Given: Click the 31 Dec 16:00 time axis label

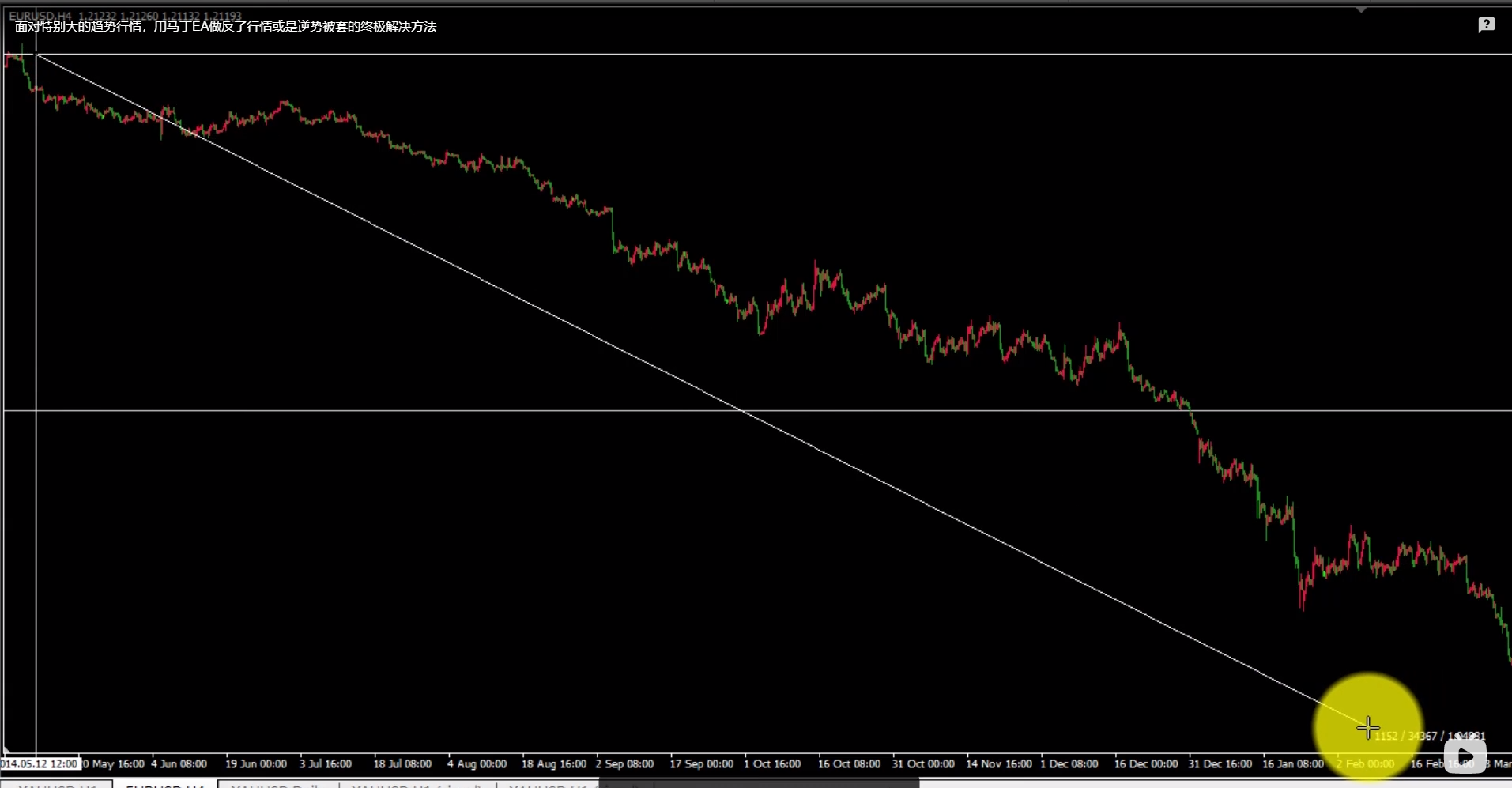Looking at the screenshot, I should [x=1220, y=764].
